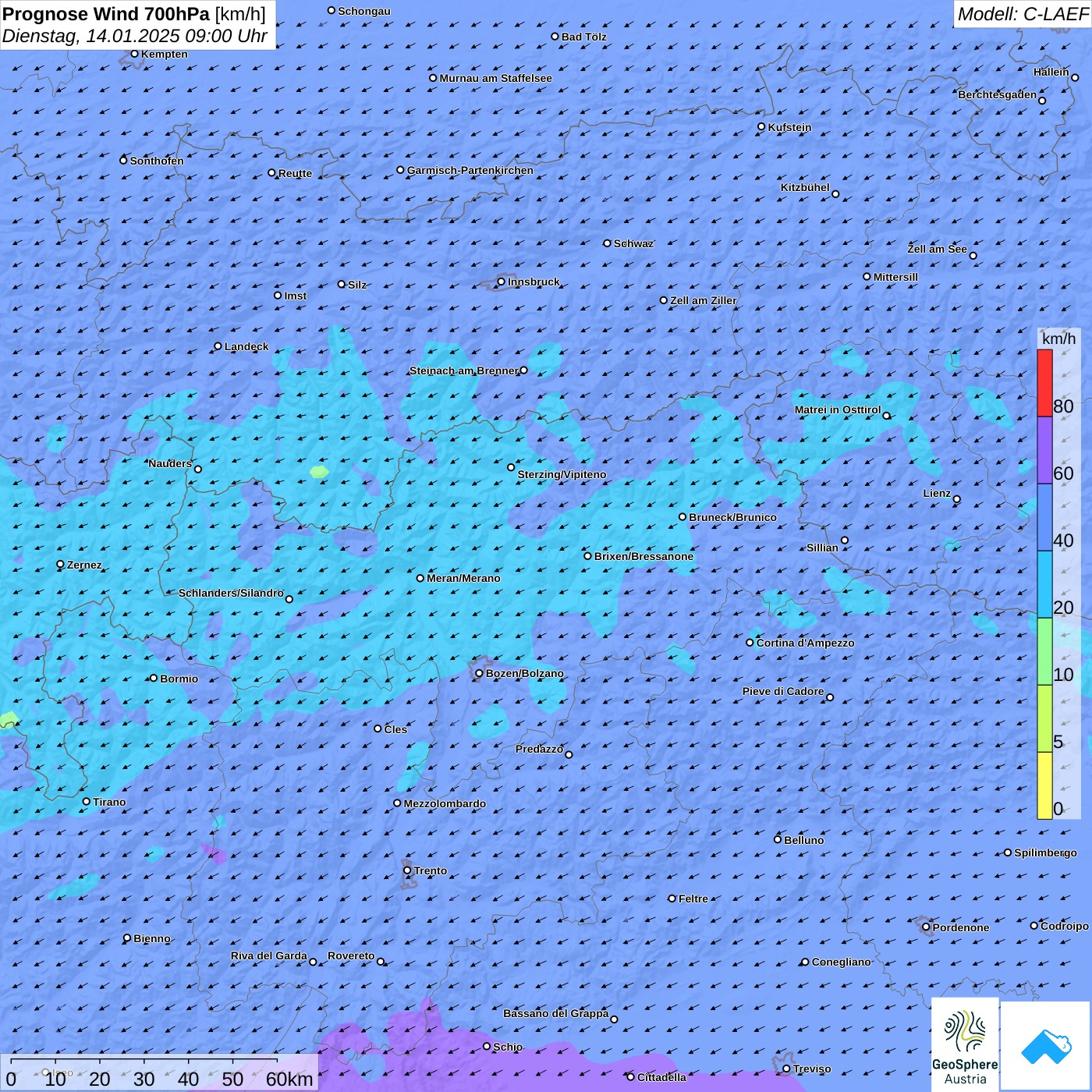The height and width of the screenshot is (1092, 1092).
Task: Click the 'Zell am Ziller' label
Action: [703, 300]
